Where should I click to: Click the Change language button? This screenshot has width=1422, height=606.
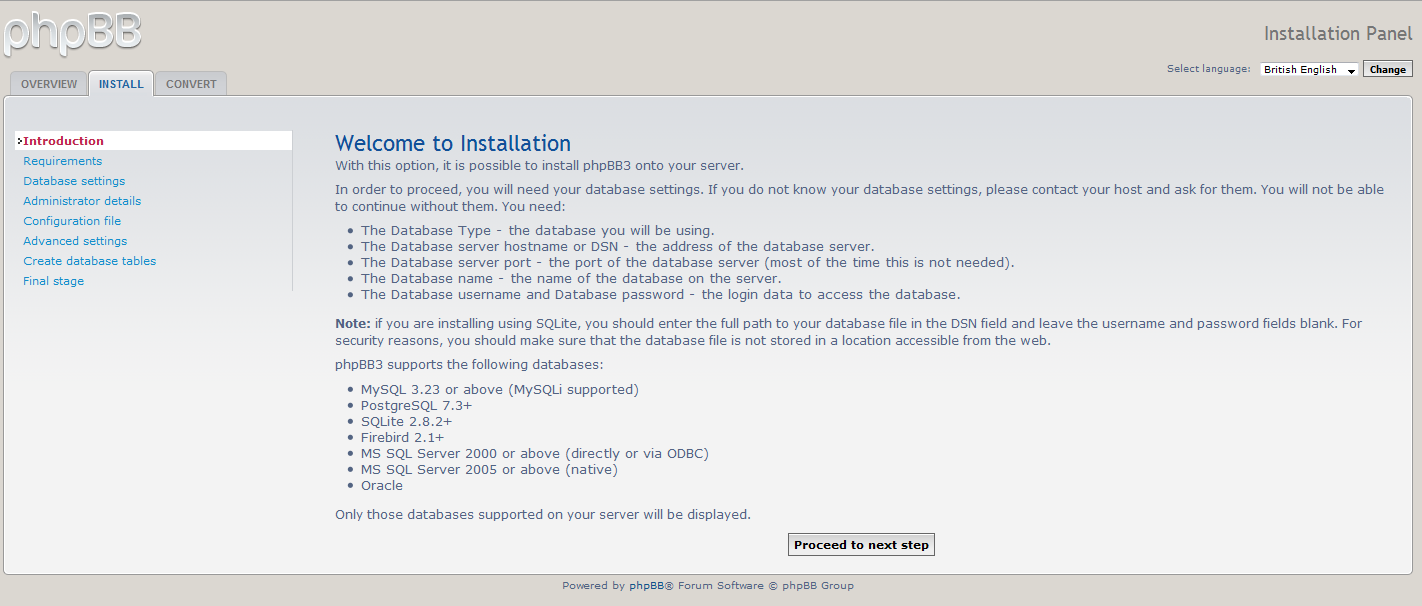coord(1387,69)
